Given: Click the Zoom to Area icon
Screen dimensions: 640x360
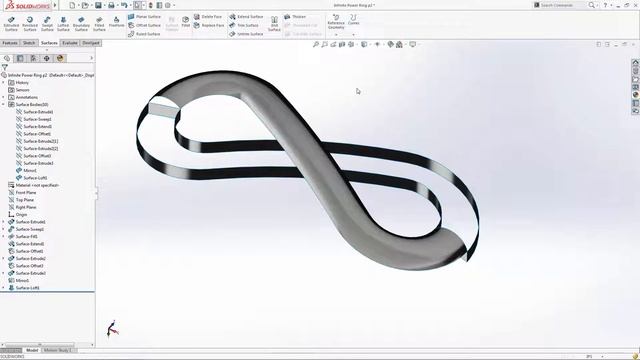Looking at the screenshot, I should pos(324,44).
